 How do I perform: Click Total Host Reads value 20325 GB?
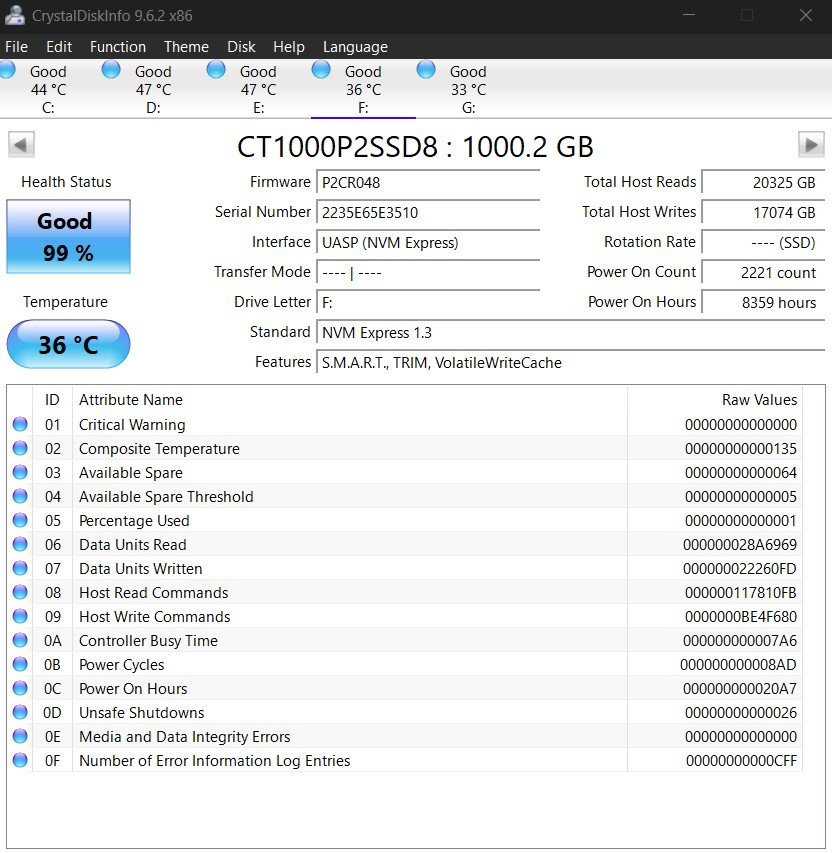click(x=763, y=182)
